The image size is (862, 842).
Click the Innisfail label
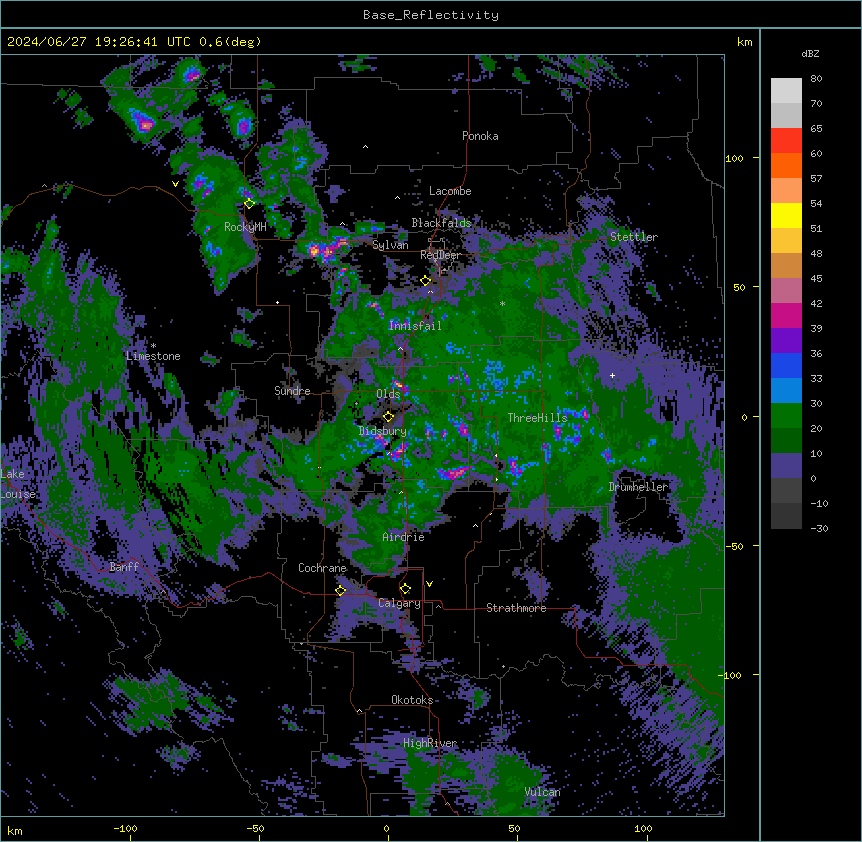[415, 326]
